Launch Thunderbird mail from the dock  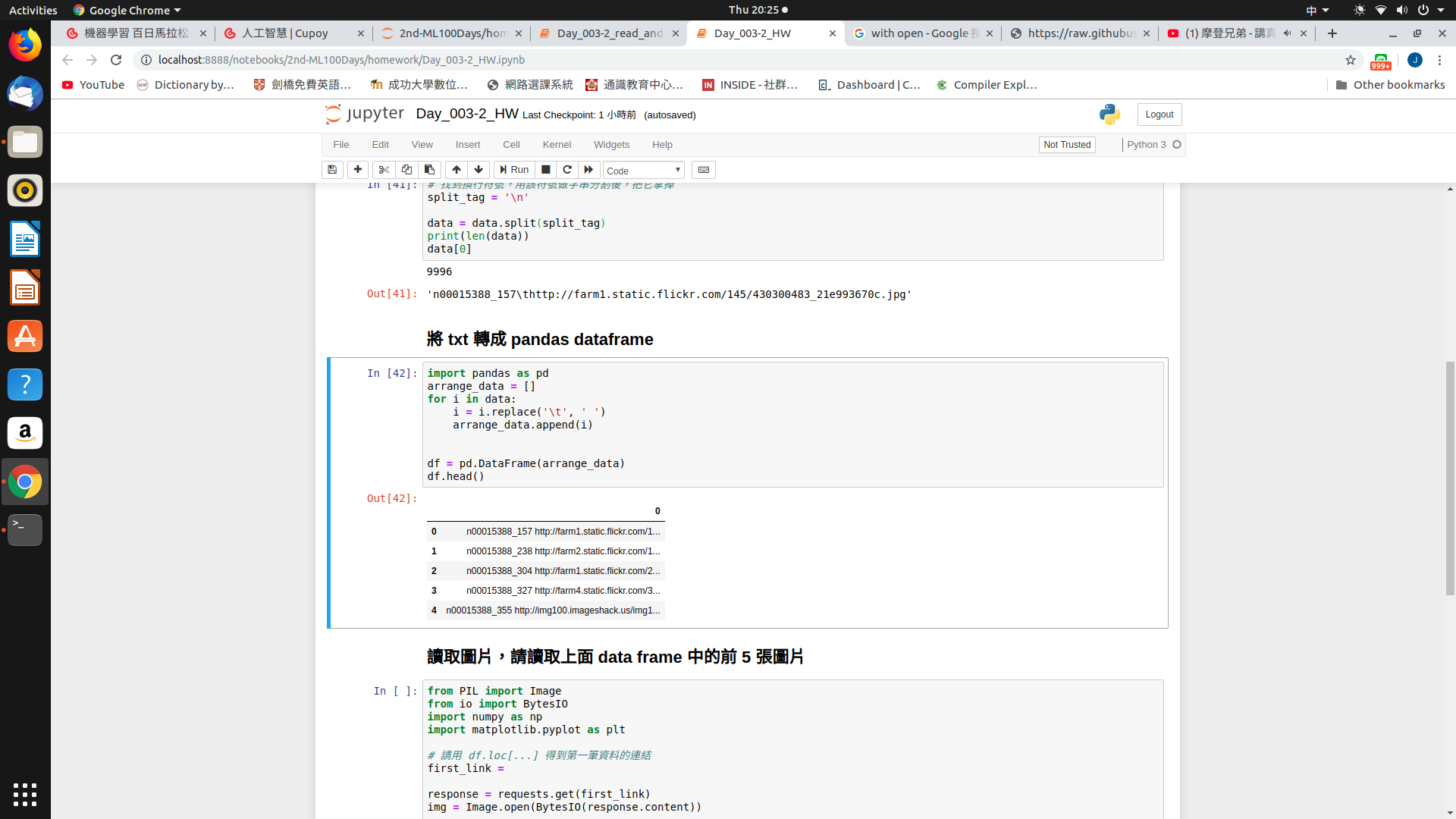(25, 94)
